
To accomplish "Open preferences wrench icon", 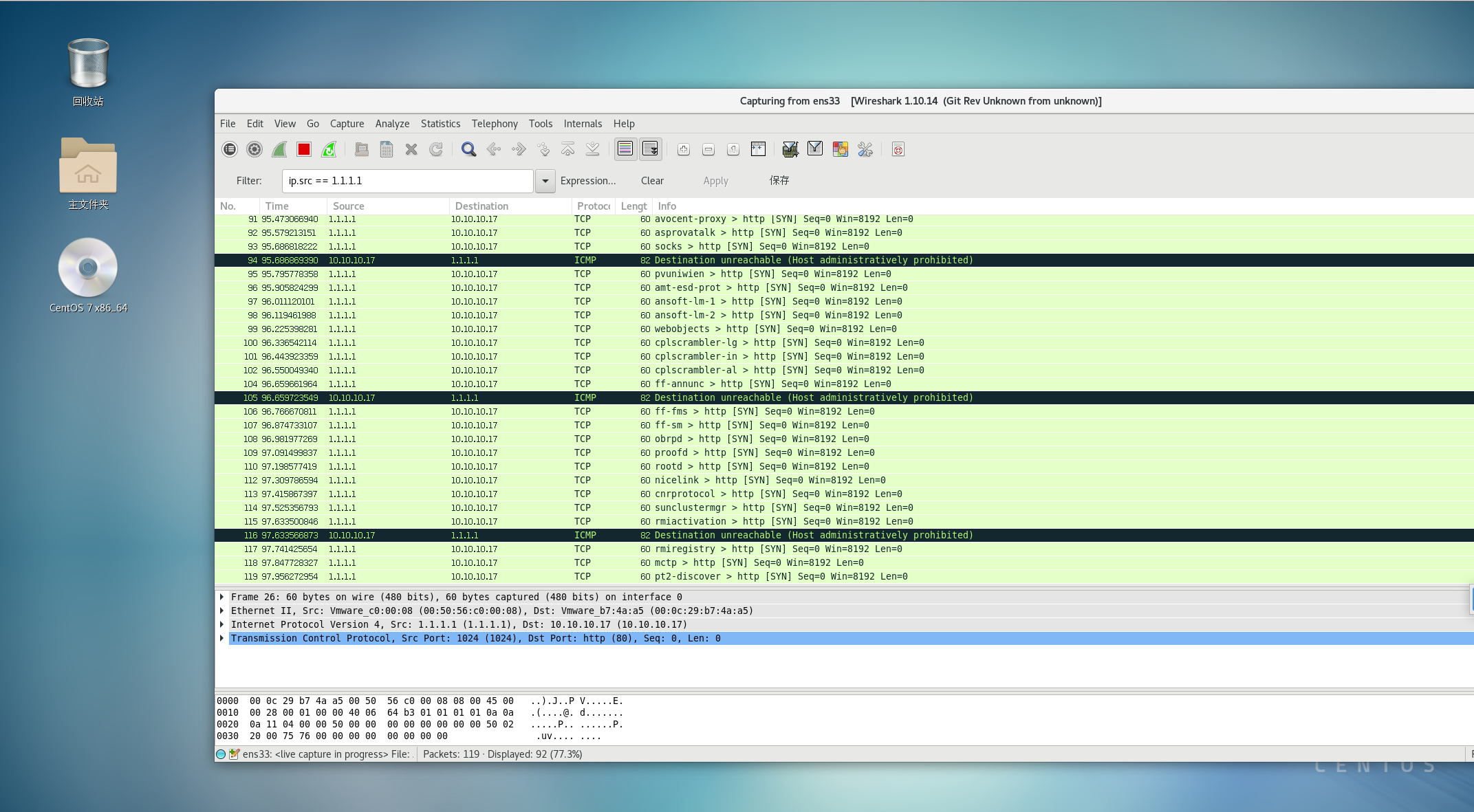I will point(865,149).
